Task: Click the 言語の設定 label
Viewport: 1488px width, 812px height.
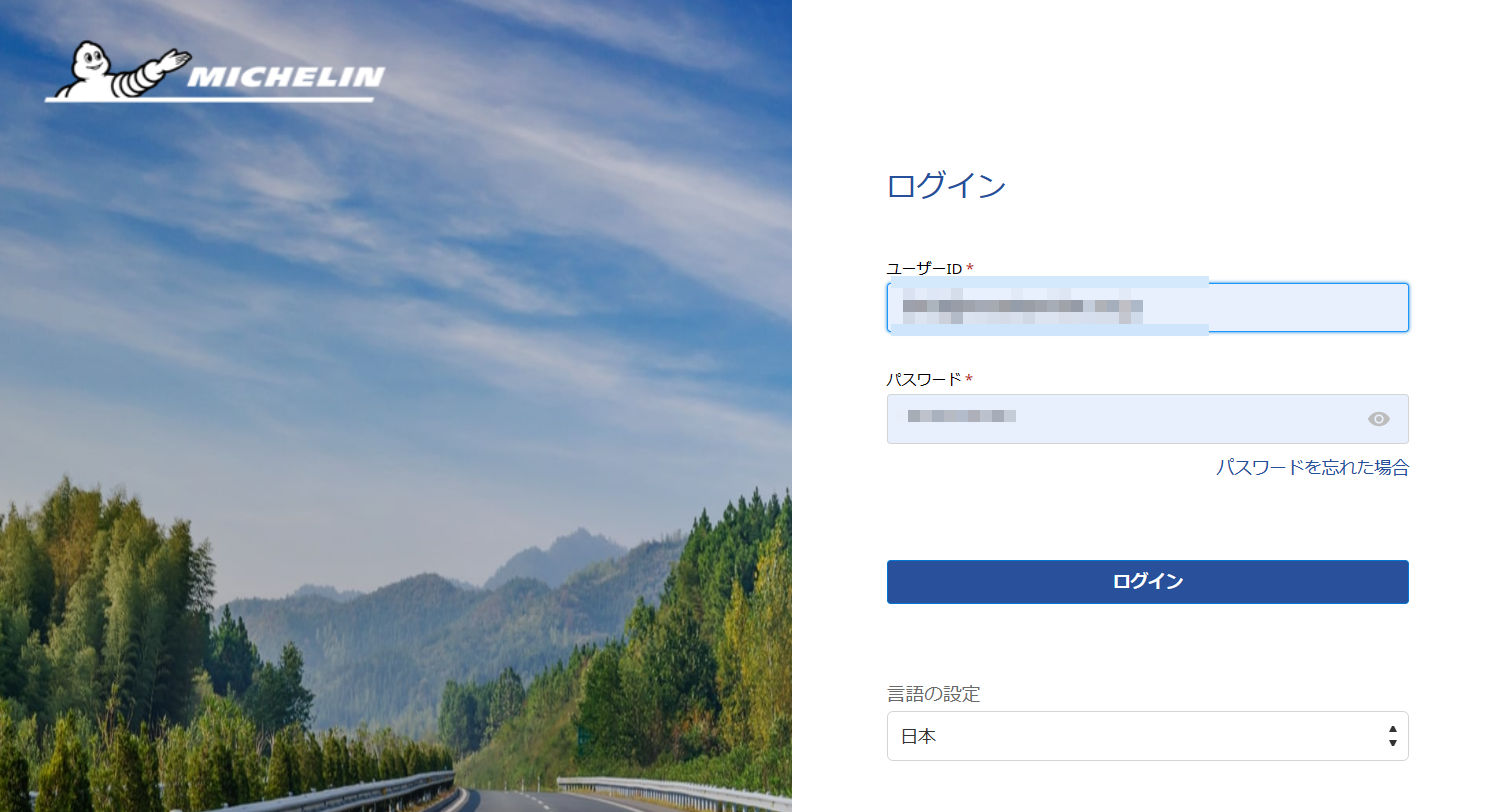Action: pos(933,693)
